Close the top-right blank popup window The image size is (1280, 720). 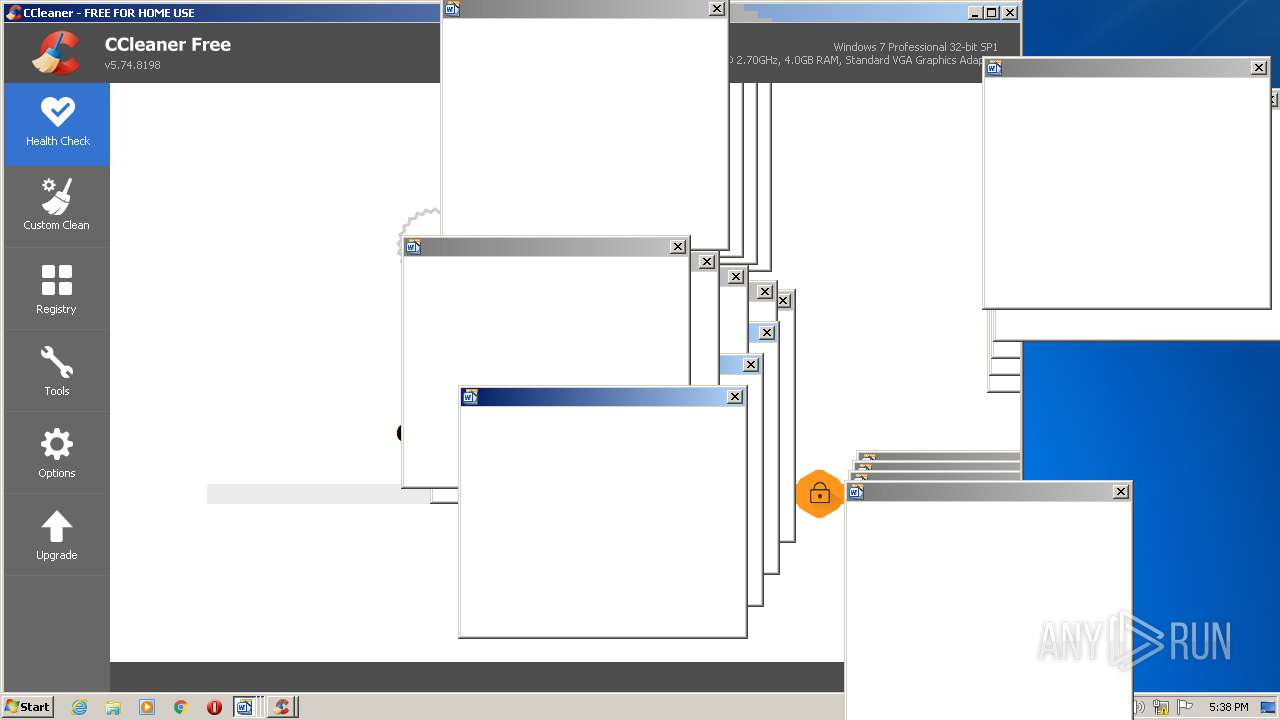[x=1259, y=68]
